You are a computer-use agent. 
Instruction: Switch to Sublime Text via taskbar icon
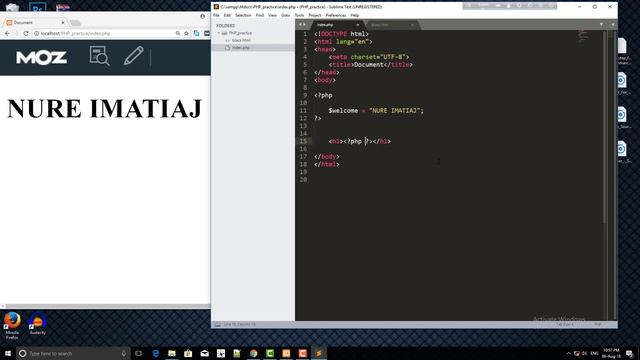(319, 353)
